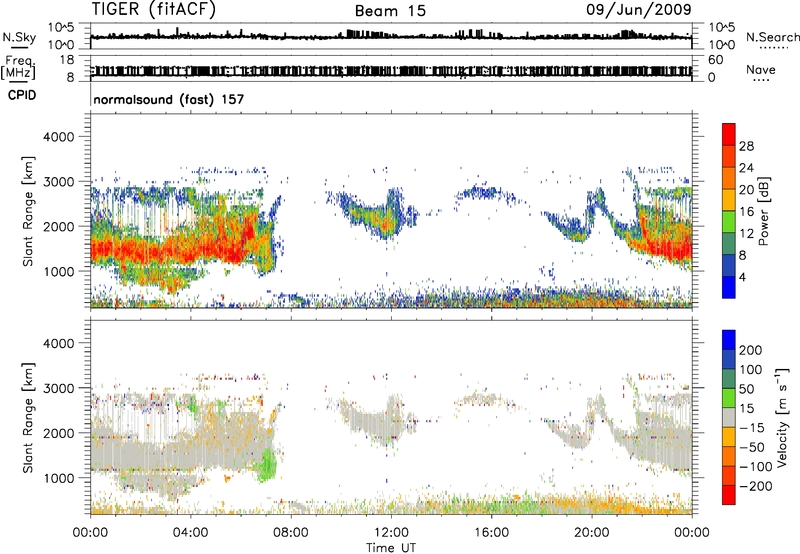
Task: Click the date "09/Jun/2009"
Action: (x=639, y=9)
